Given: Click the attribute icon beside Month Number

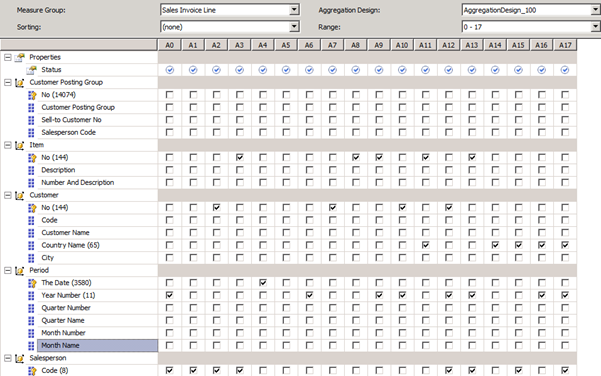Looking at the screenshot, I should 31,333.
